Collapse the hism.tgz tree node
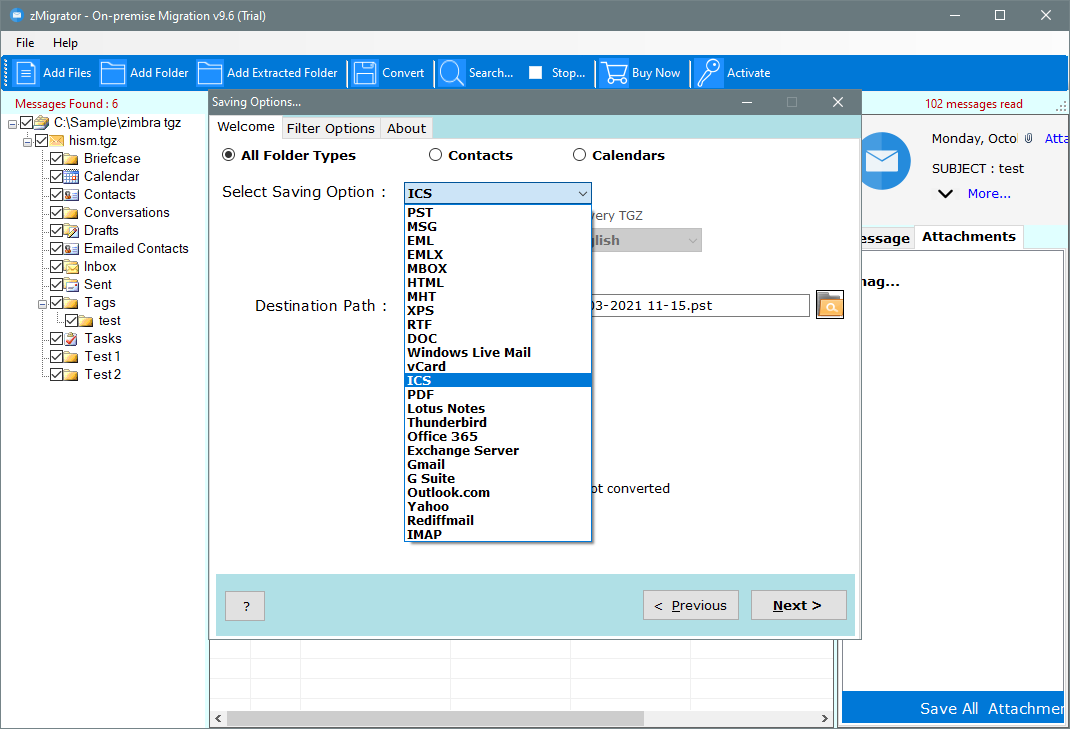 click(27, 141)
